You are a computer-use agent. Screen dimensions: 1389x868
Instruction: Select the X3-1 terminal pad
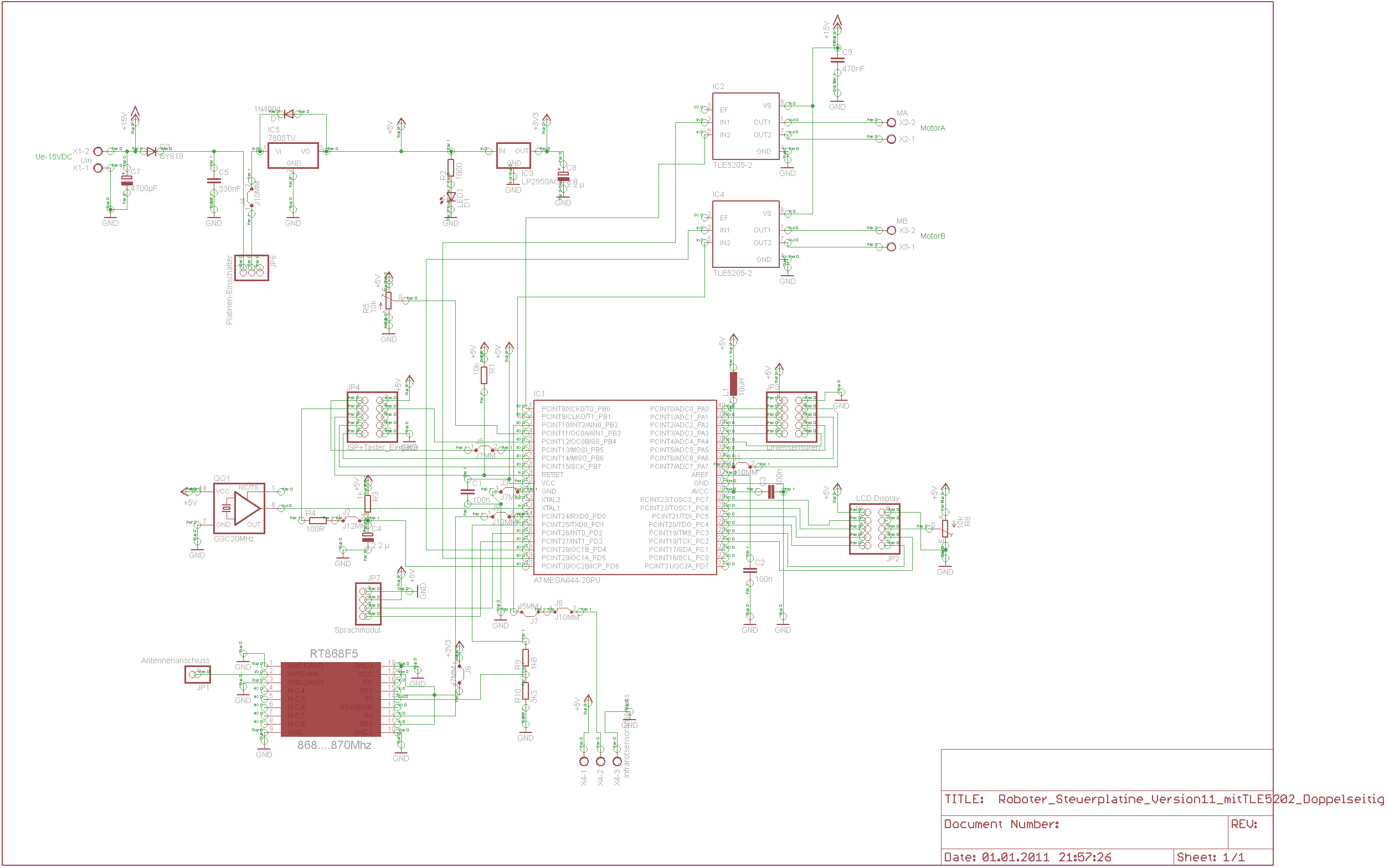point(891,247)
